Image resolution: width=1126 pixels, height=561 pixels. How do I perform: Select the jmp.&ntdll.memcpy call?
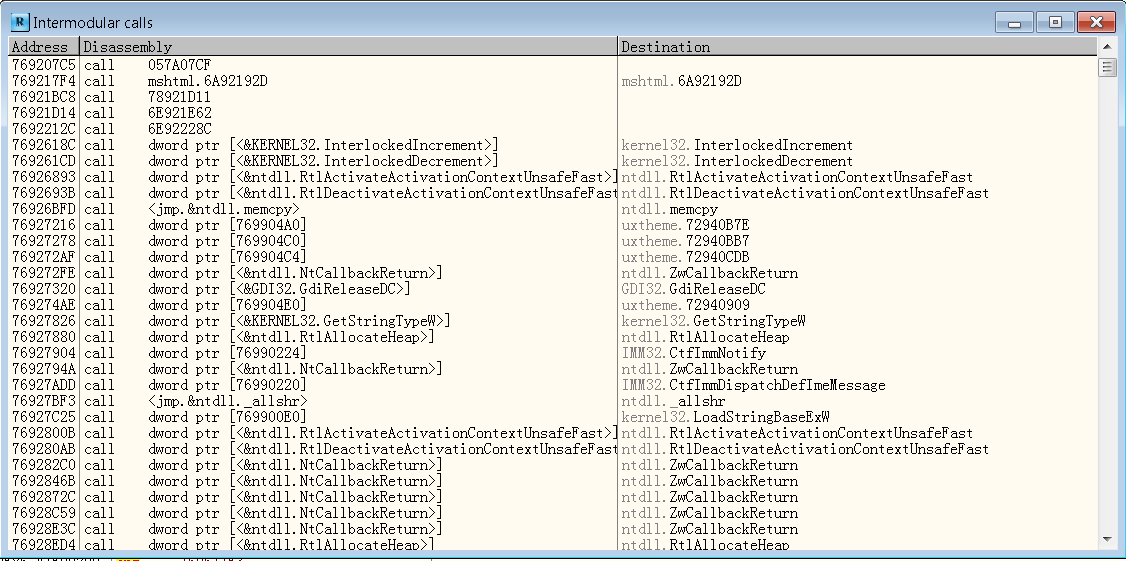192,209
